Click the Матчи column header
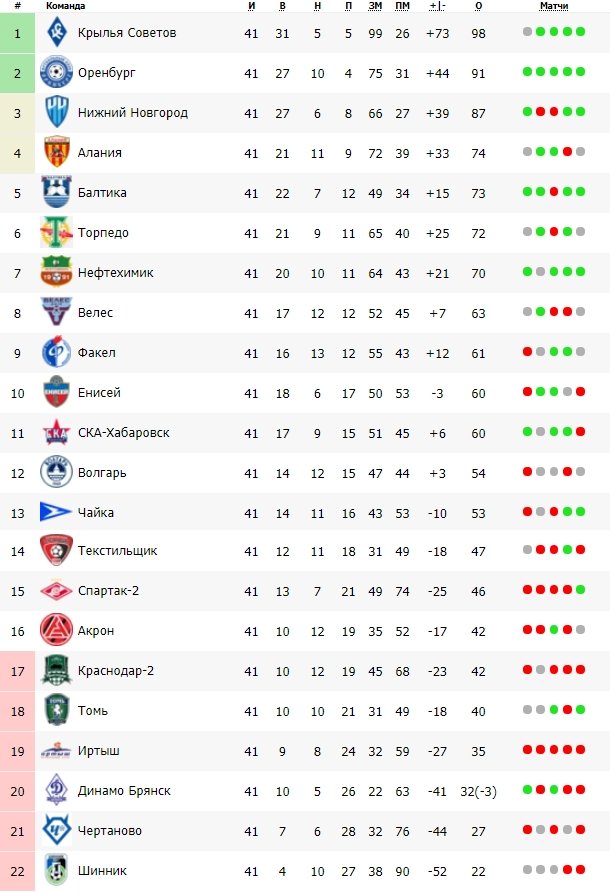 [x=553, y=6]
